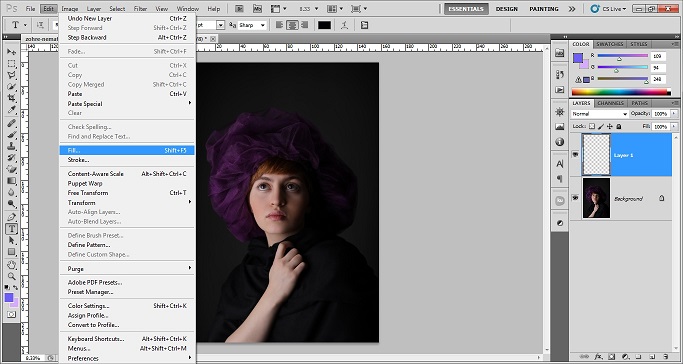The image size is (683, 364).
Task: Select the Hand tool
Action: (x=11, y=265)
